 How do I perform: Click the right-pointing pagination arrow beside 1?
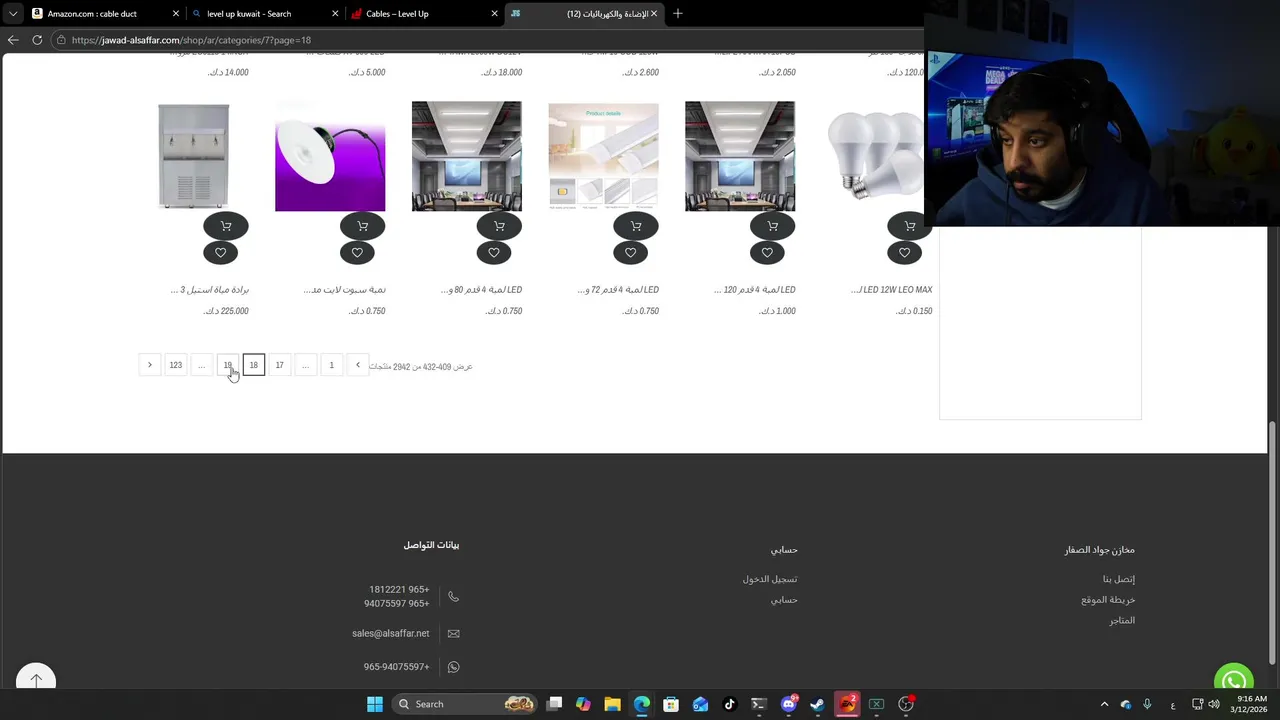(x=358, y=365)
